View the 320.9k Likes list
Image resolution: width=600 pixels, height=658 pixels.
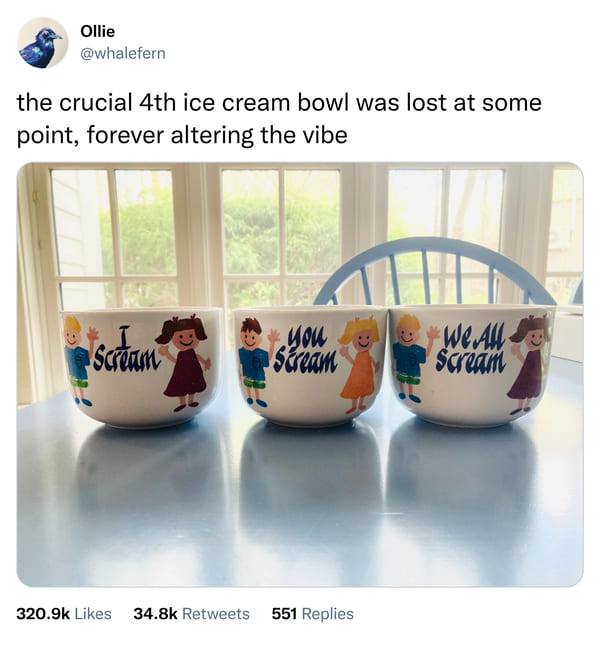pyautogui.click(x=64, y=614)
